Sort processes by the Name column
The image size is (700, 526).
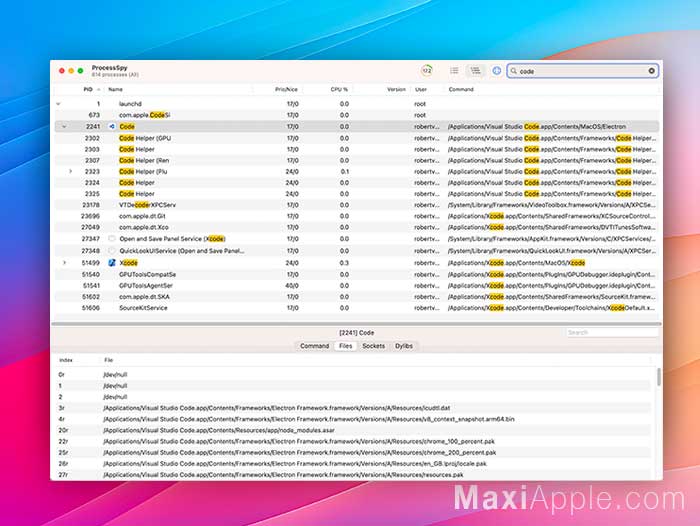pos(115,89)
